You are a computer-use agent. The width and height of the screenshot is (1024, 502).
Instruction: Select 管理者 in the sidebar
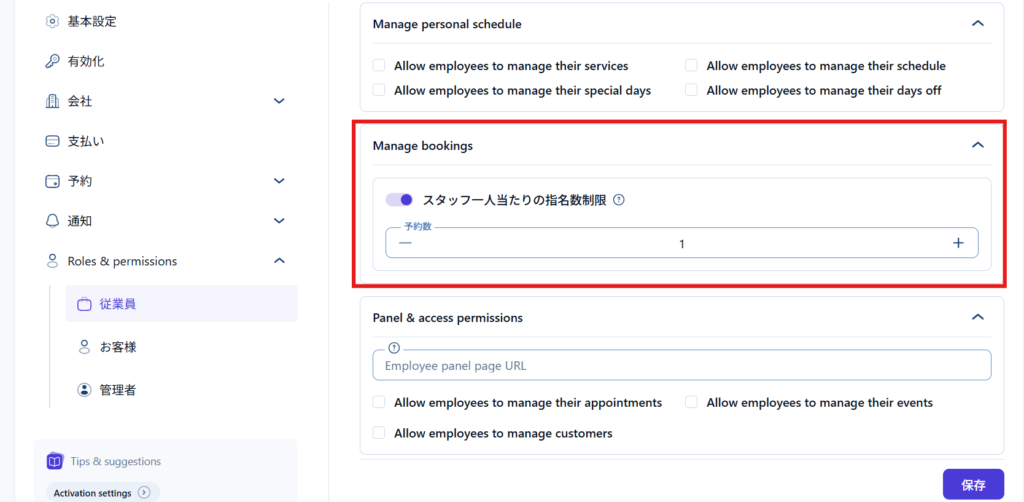(117, 390)
